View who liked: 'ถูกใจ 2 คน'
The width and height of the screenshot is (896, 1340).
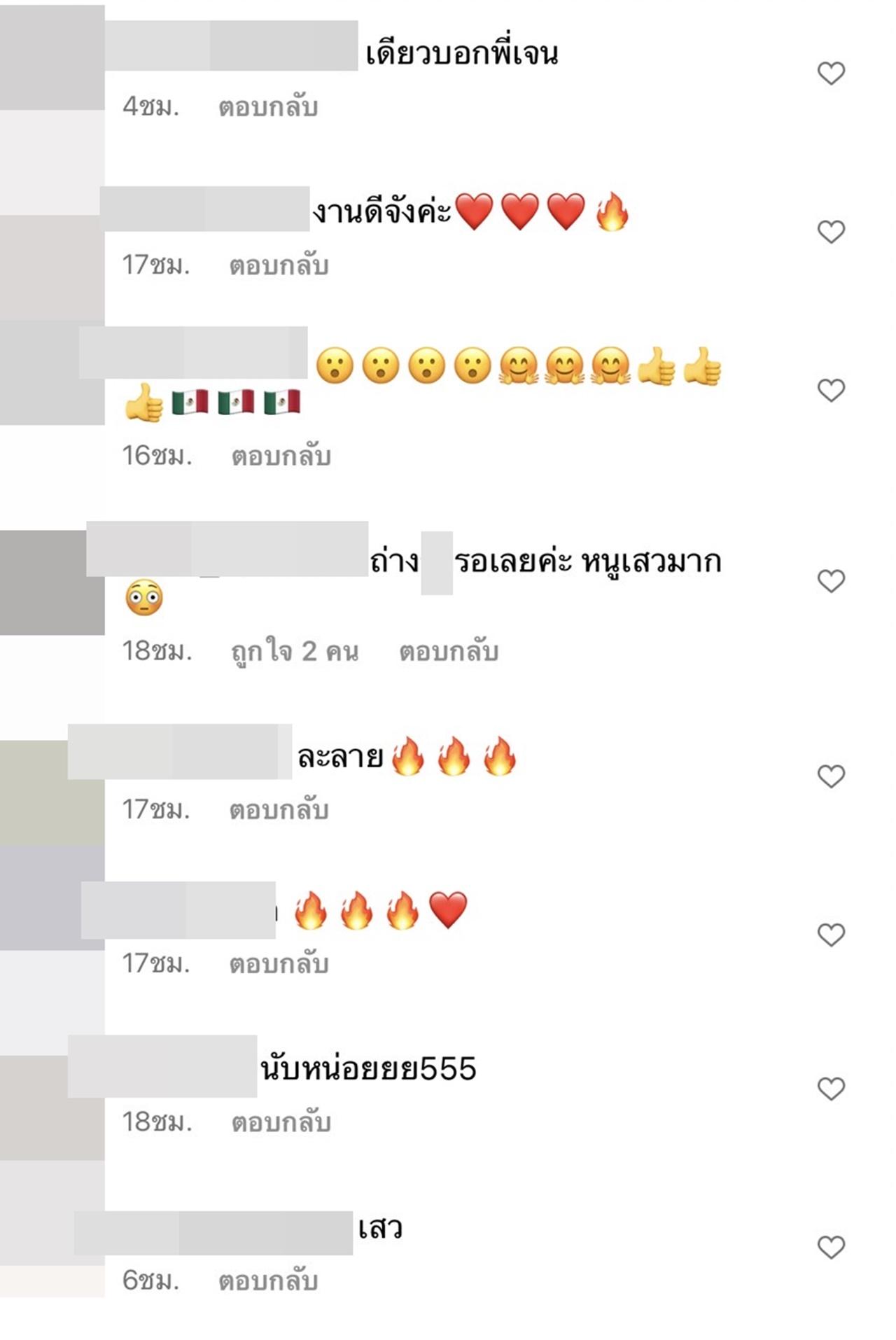pyautogui.click(x=295, y=652)
